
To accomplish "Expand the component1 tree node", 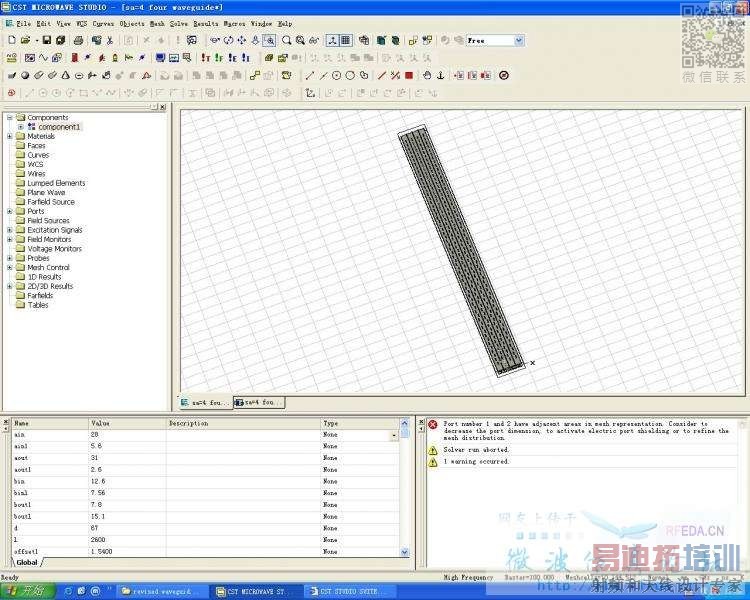I will [x=21, y=127].
